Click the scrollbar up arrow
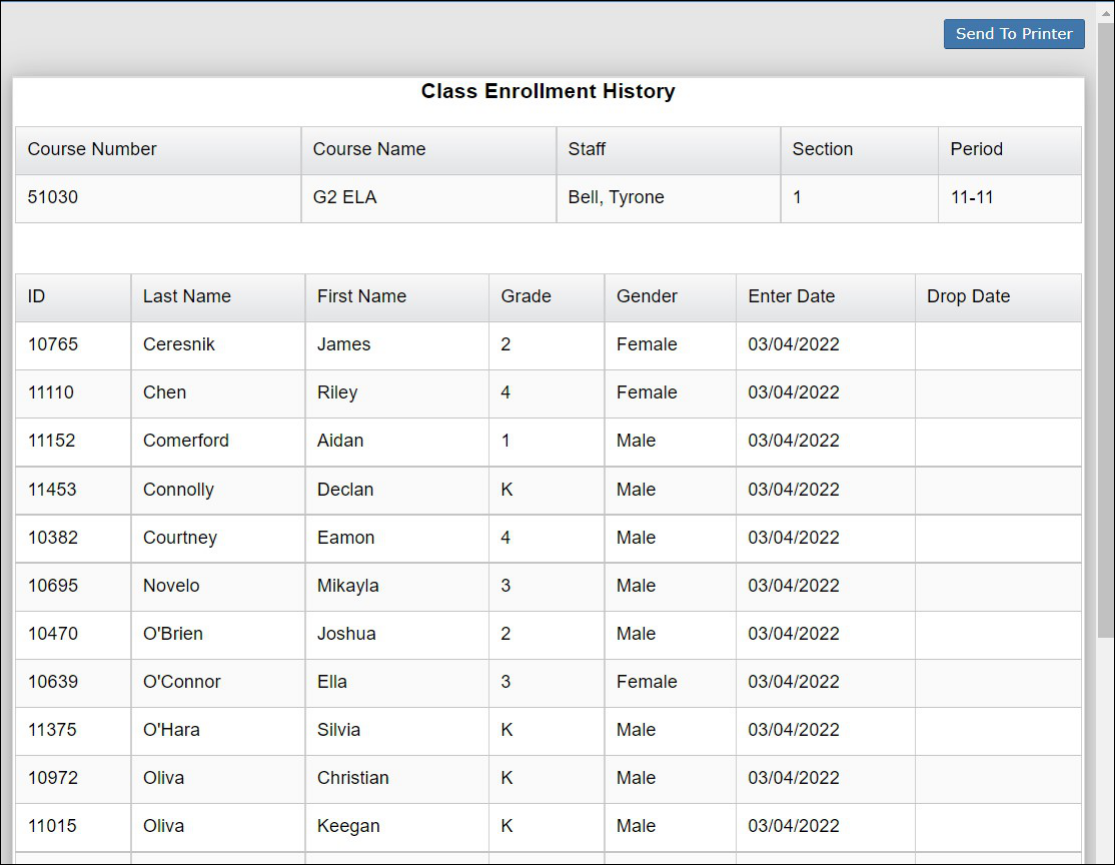This screenshot has height=865, width=1115. [x=1106, y=12]
